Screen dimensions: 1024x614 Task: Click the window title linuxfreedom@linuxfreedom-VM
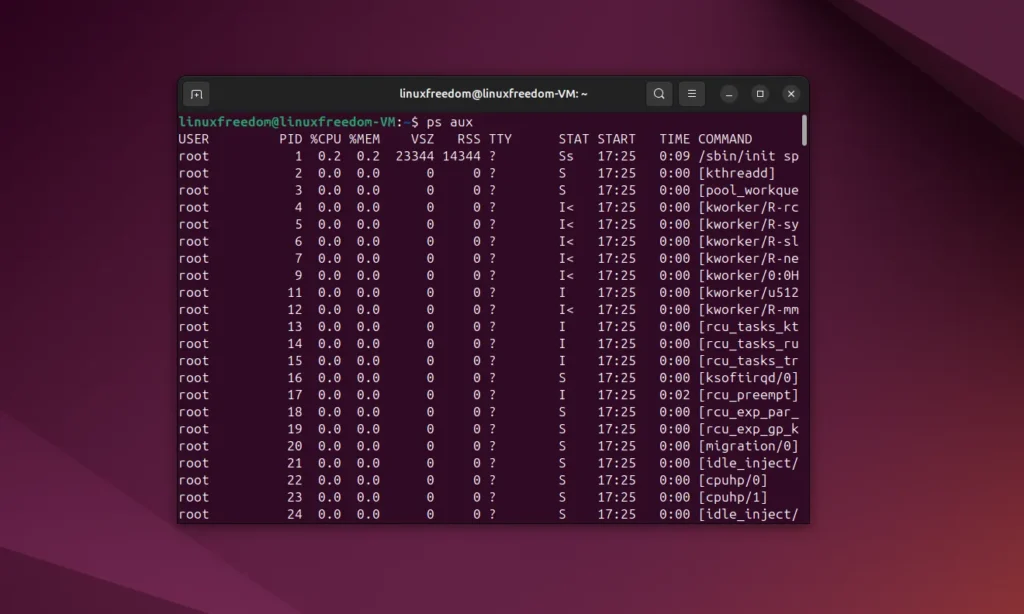pos(493,94)
